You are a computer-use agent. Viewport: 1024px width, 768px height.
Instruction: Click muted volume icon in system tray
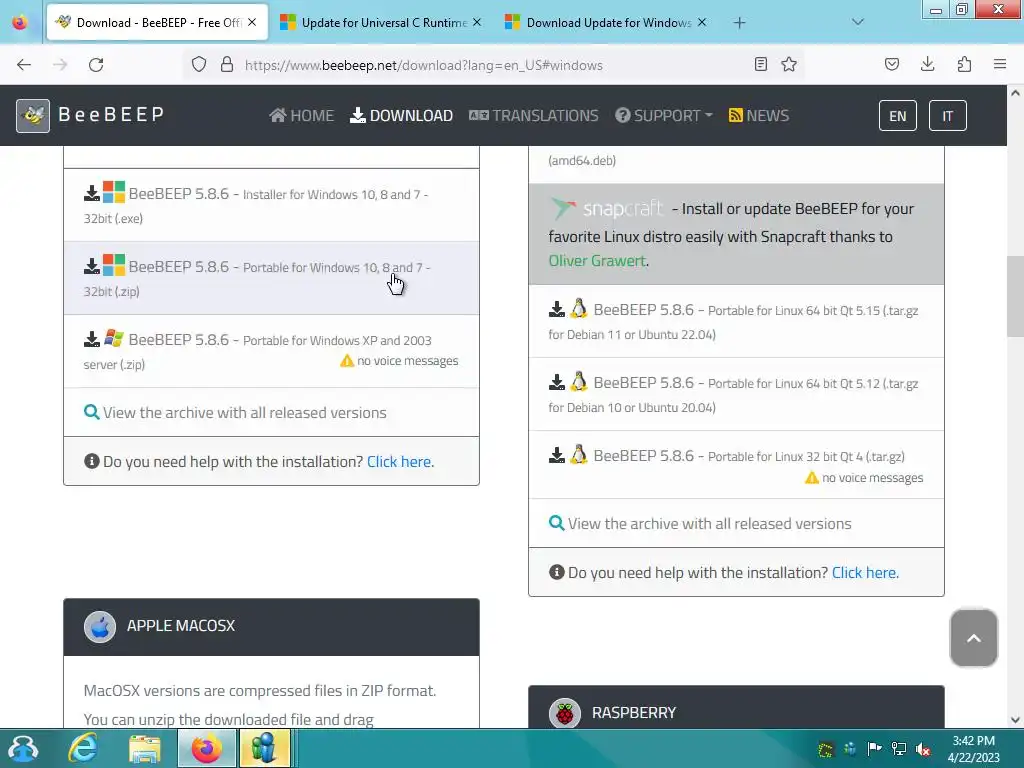pyautogui.click(x=923, y=749)
